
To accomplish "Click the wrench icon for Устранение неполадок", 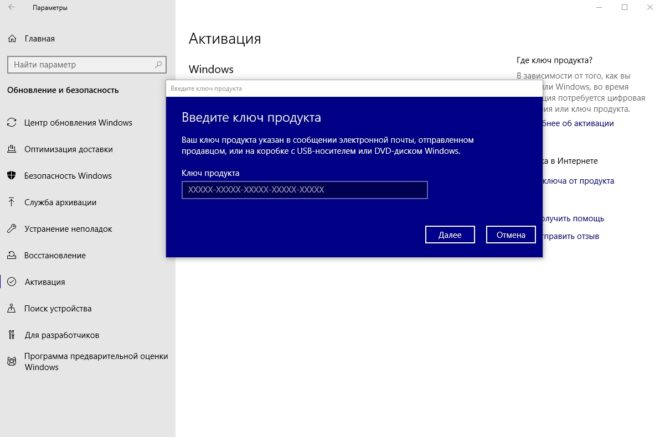I will [x=12, y=229].
